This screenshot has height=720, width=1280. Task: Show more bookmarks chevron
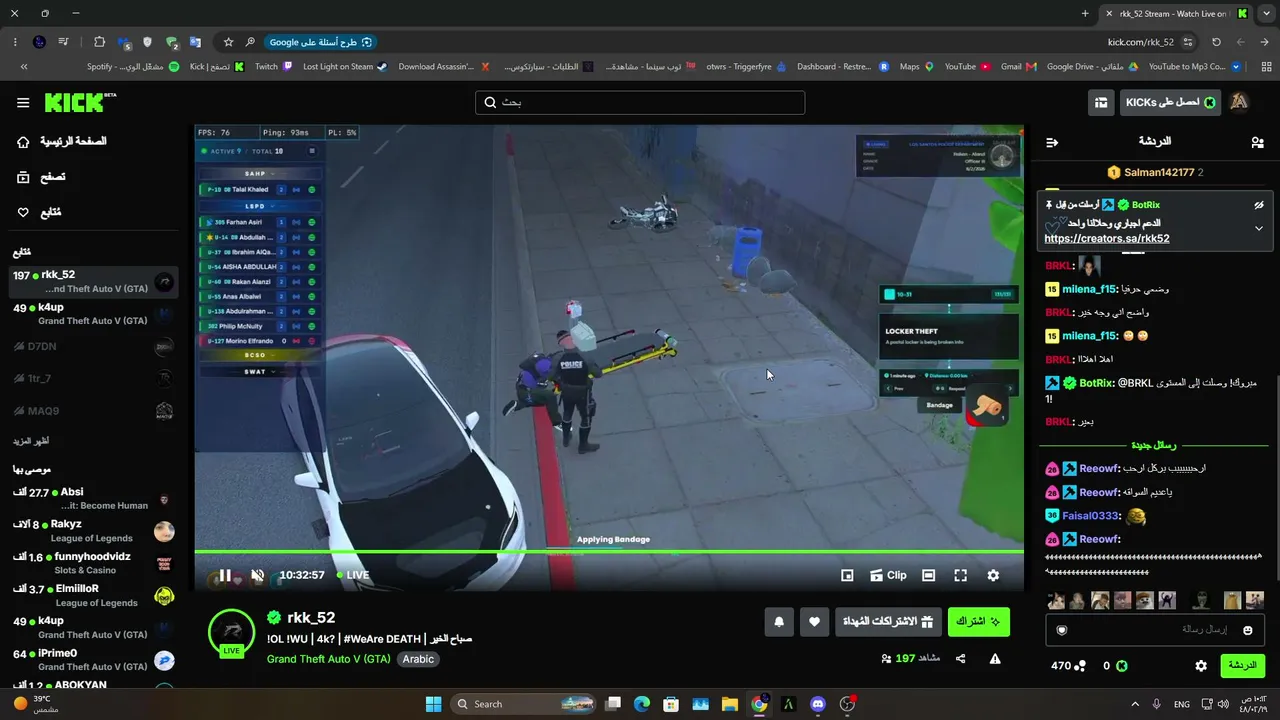click(x=23, y=67)
